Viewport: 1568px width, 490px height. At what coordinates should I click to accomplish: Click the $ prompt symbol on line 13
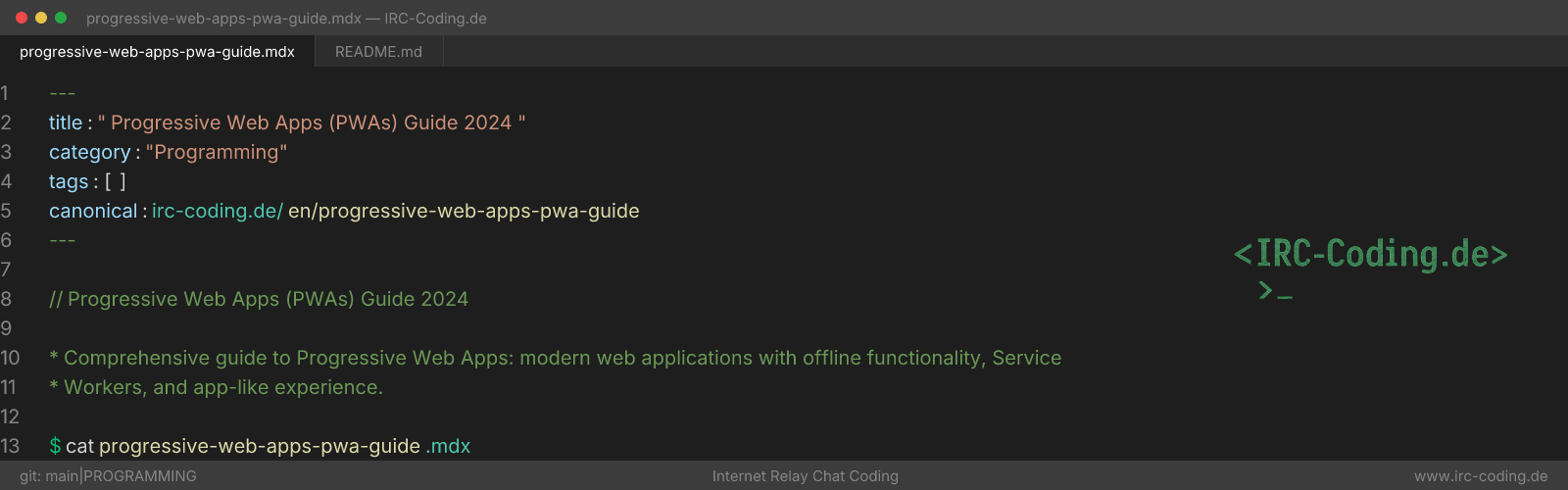55,446
